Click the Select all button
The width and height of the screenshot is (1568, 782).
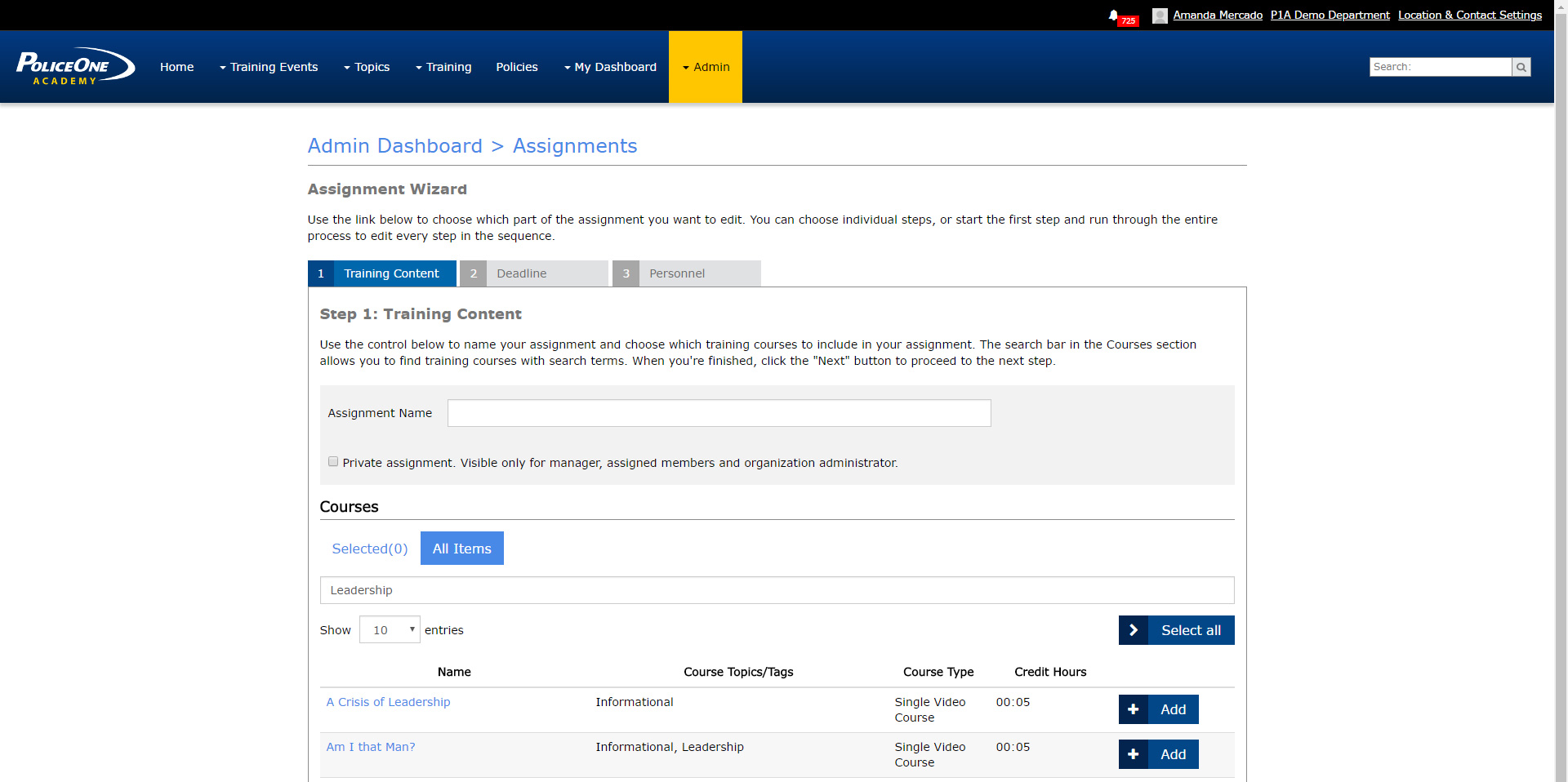(x=1177, y=630)
